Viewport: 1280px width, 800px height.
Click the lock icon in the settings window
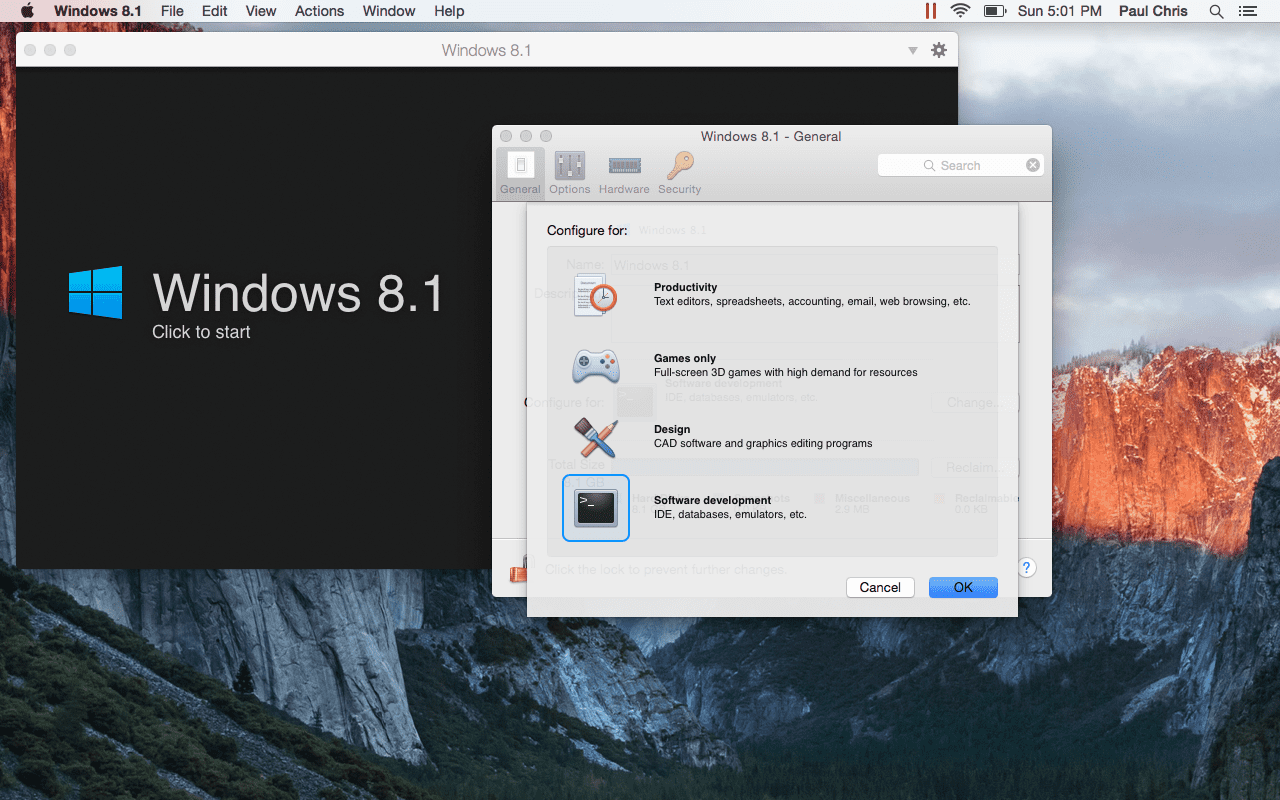click(x=517, y=570)
